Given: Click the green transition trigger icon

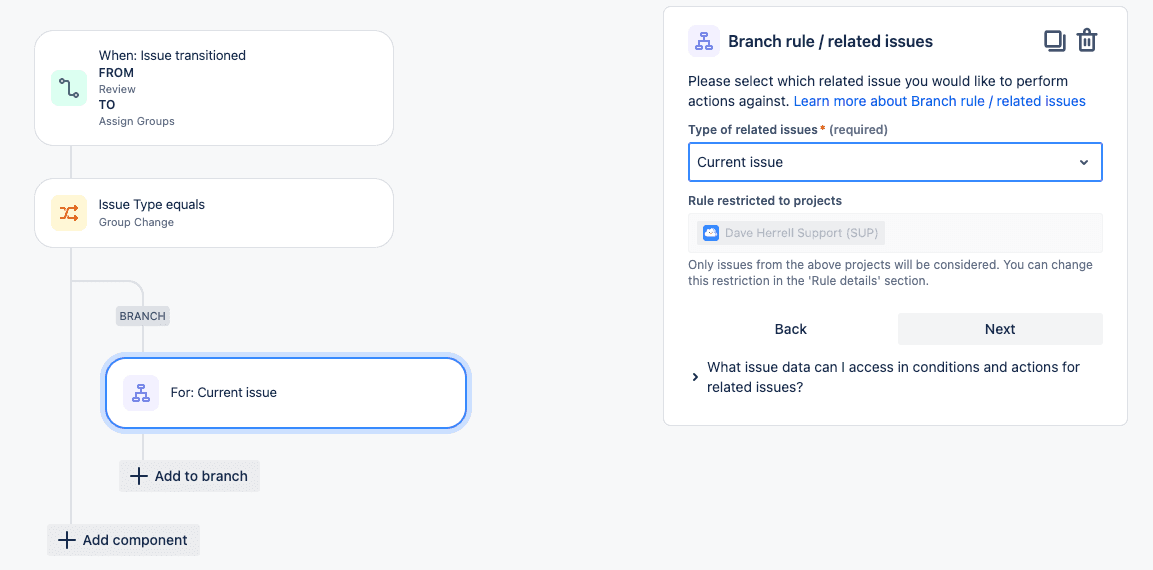Looking at the screenshot, I should 69,88.
